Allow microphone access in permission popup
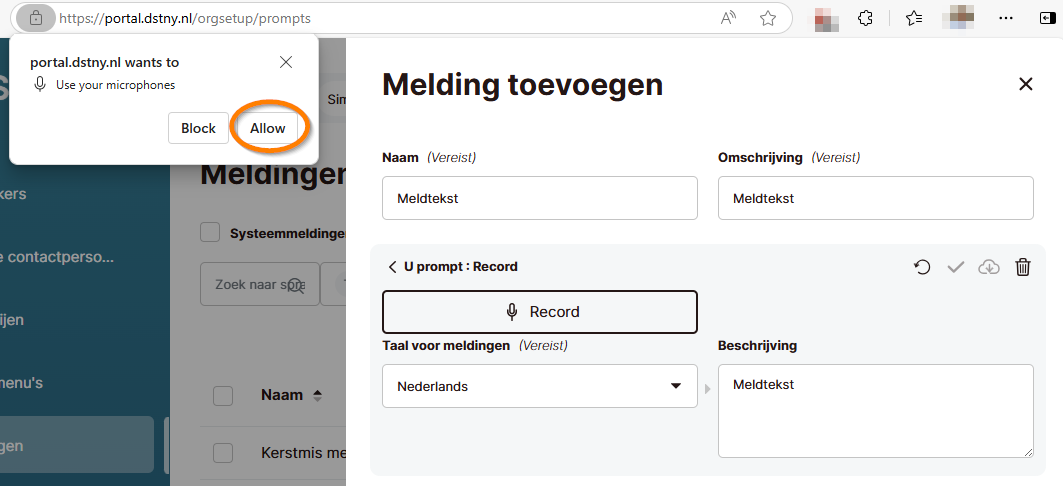Viewport: 1063px width, 486px height. coord(267,128)
